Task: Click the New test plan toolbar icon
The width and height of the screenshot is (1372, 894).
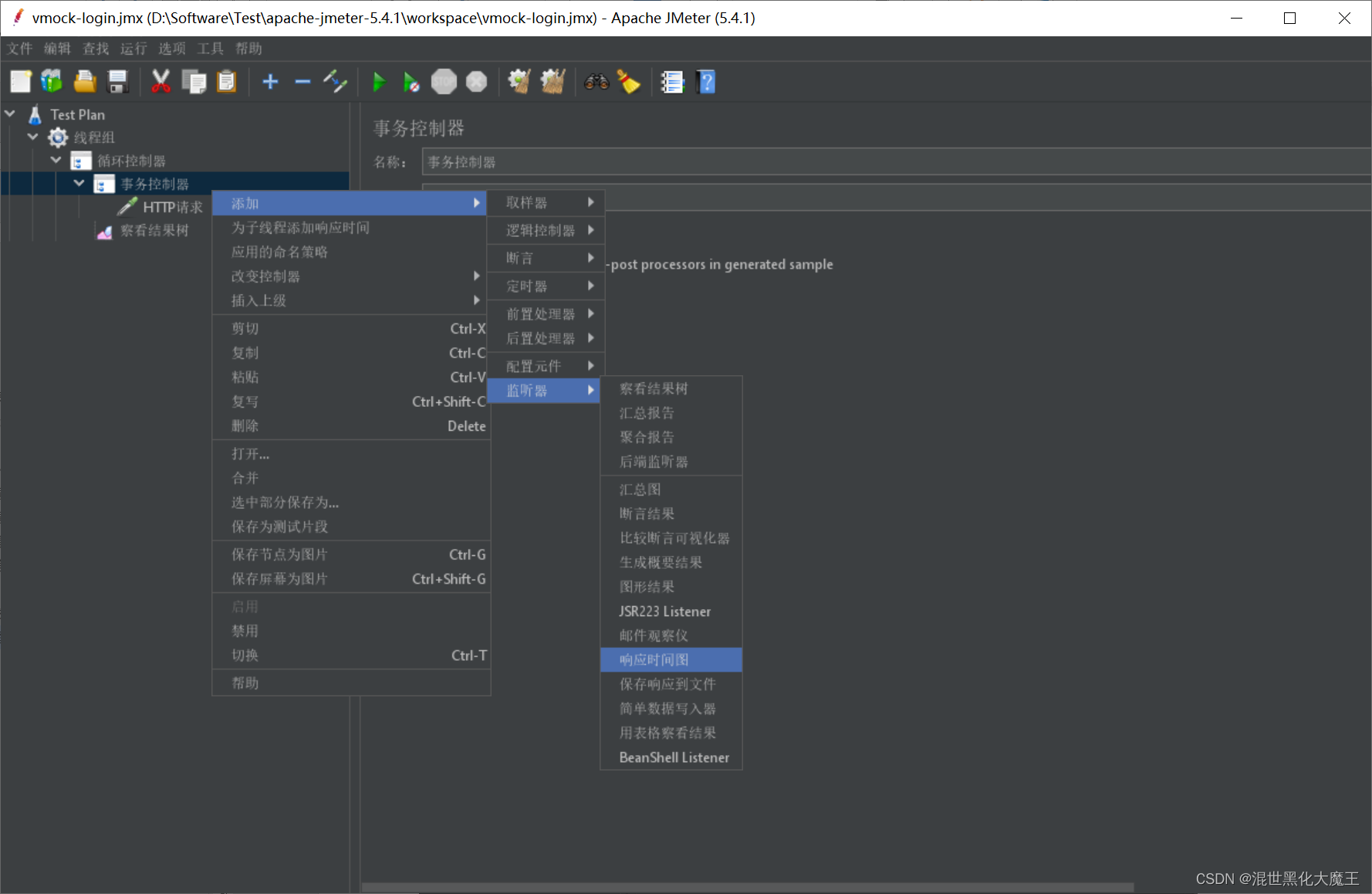Action: (21, 81)
